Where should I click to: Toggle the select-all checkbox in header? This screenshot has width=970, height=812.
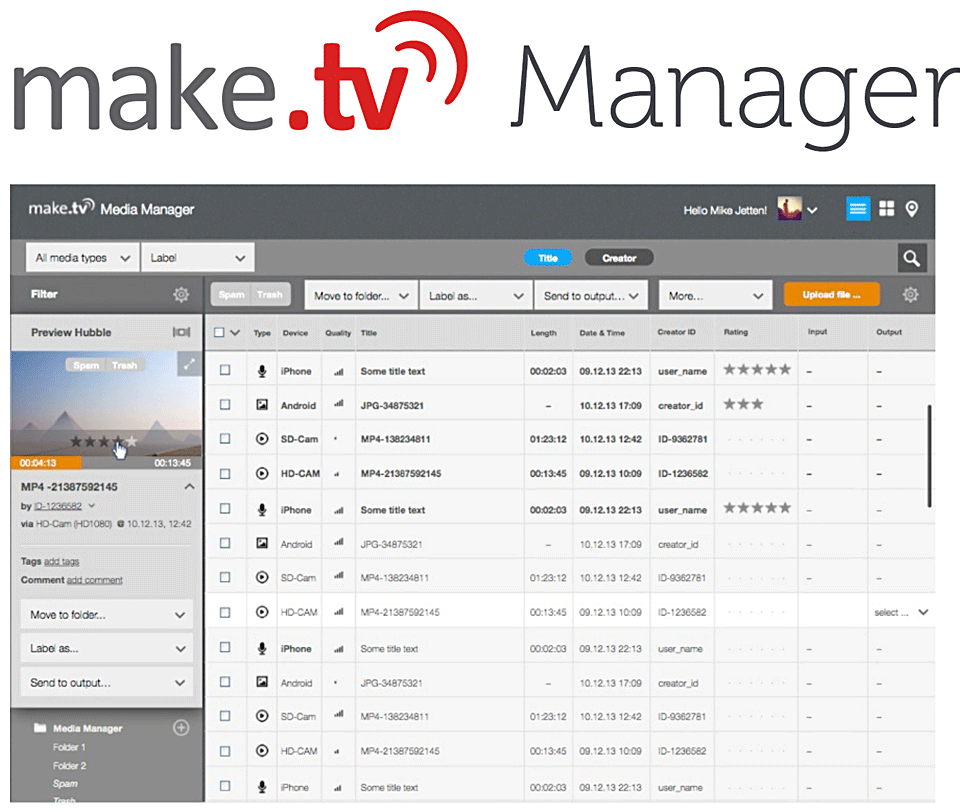220,333
